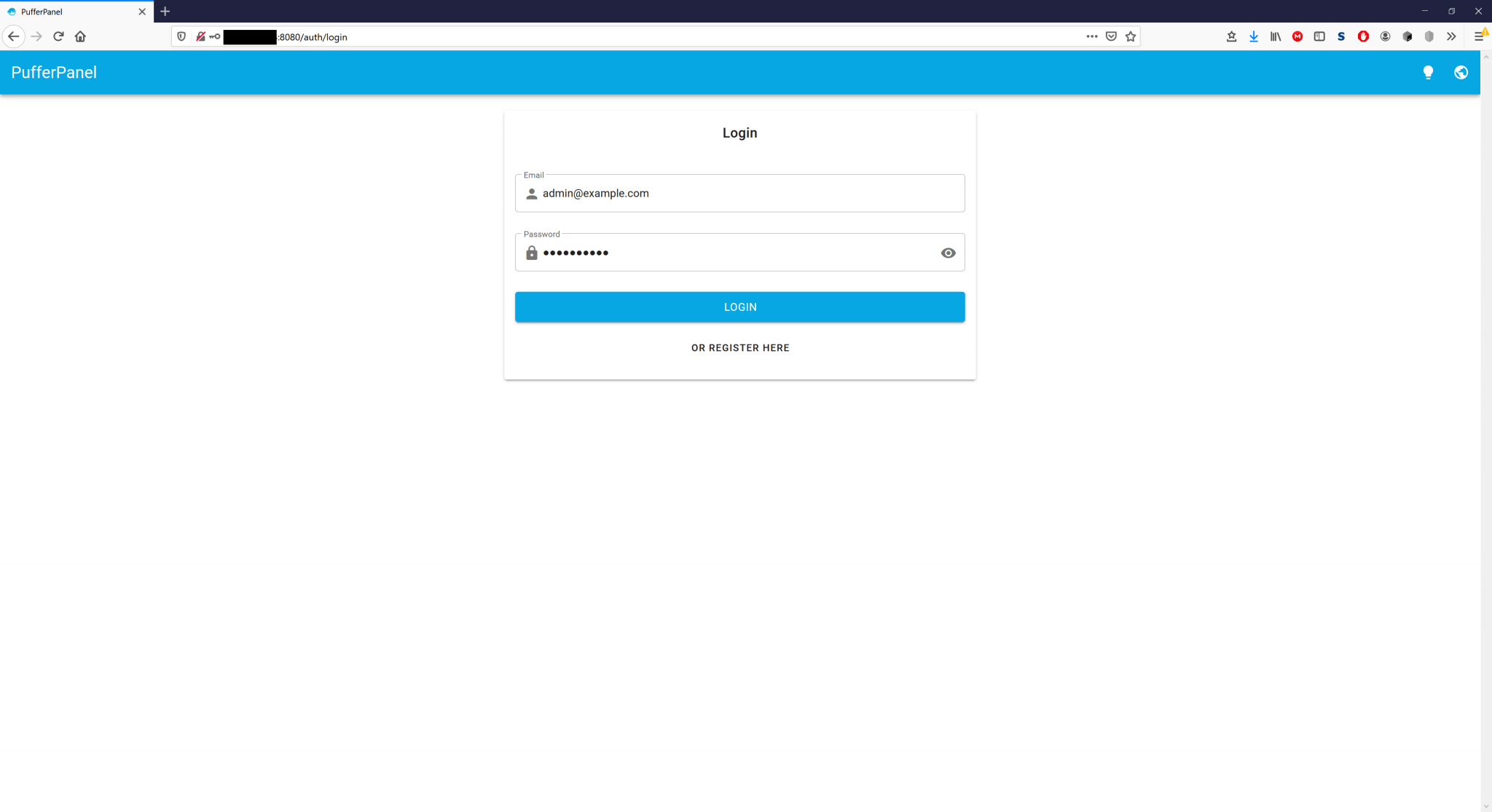Viewport: 1492px width, 812px height.
Task: Expand the overflow chevron in the toolbar
Action: [x=1450, y=36]
